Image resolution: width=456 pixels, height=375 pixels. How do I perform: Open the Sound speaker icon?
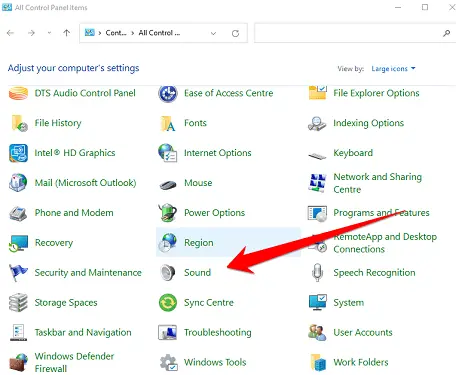point(168,272)
